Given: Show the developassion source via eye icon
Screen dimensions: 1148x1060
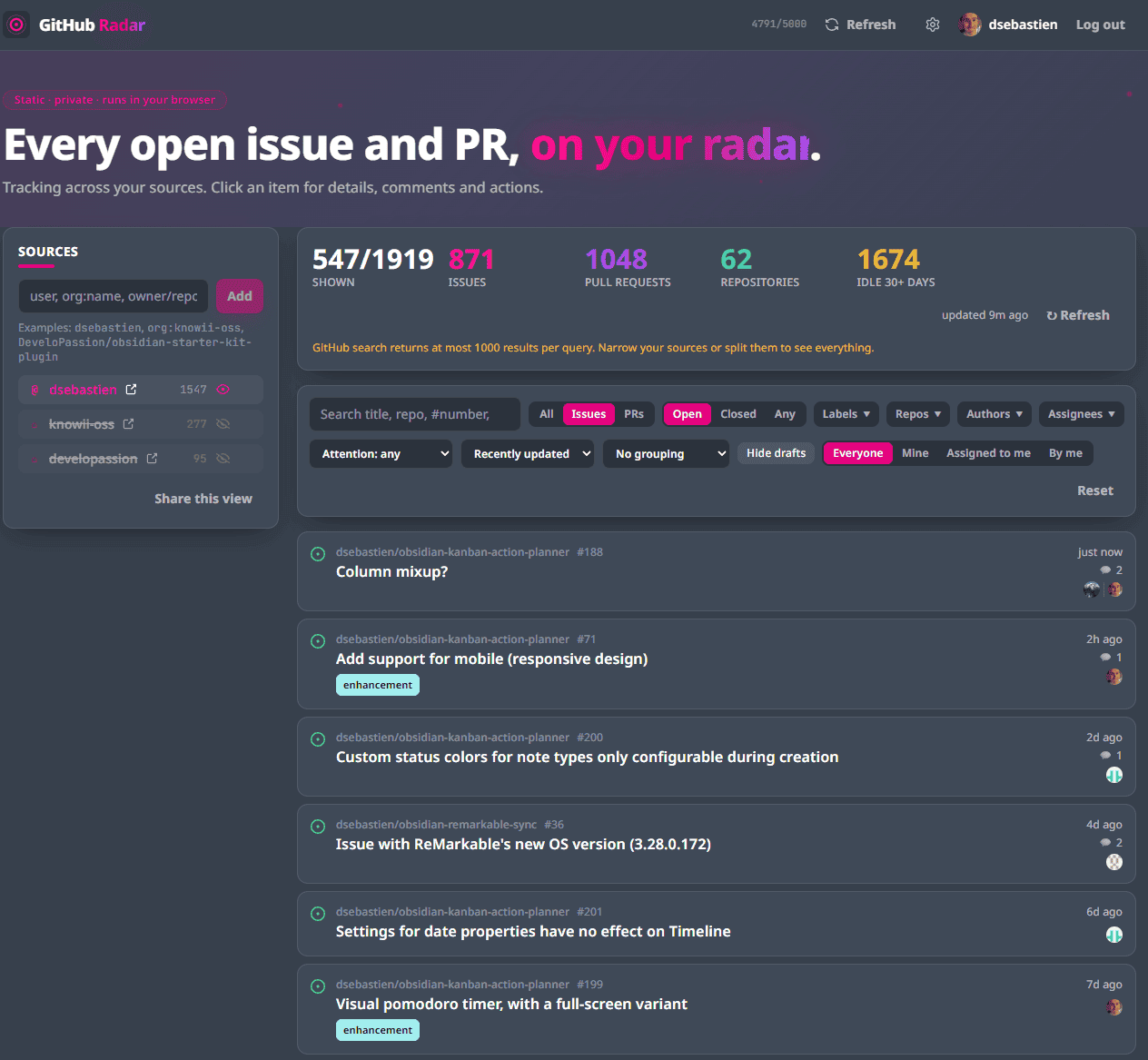Looking at the screenshot, I should [x=223, y=458].
